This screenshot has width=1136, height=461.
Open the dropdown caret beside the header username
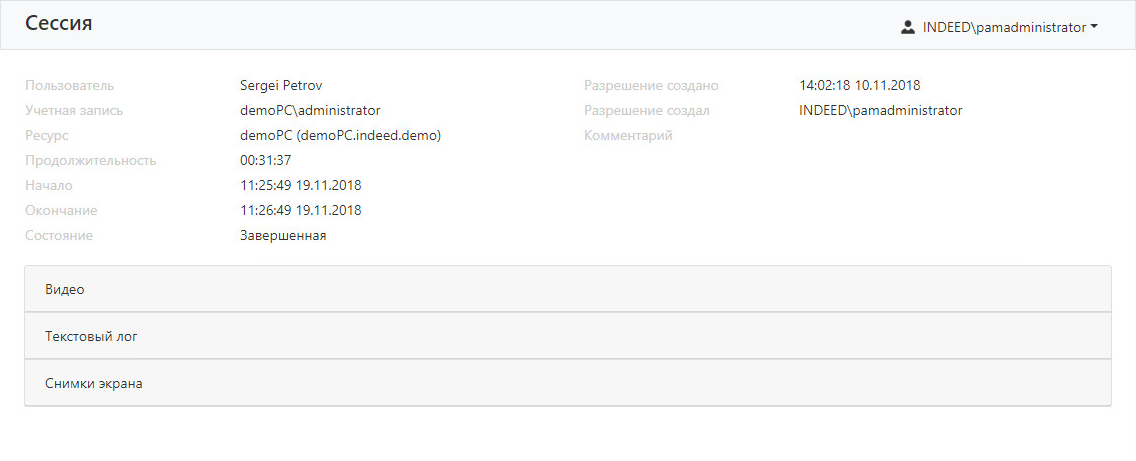(1095, 28)
